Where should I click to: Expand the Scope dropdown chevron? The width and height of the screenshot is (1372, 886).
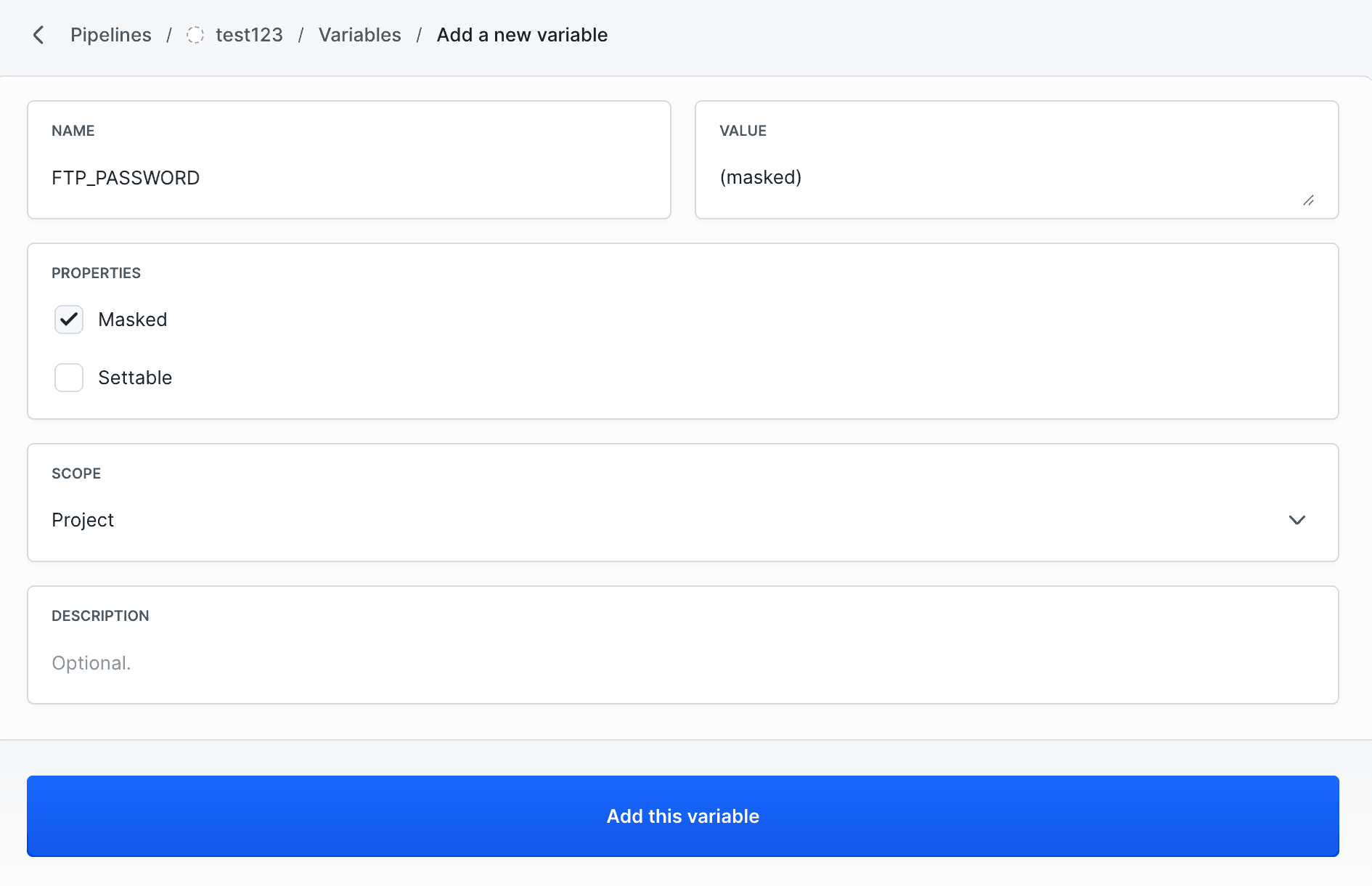coord(1297,520)
